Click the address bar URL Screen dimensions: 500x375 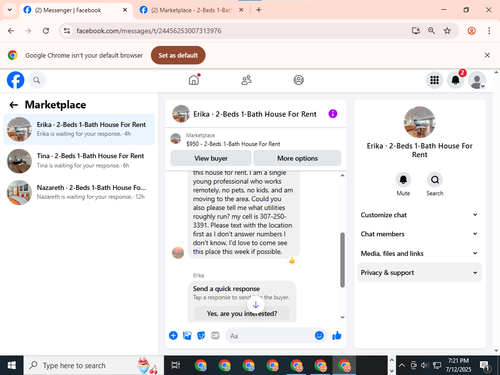149,31
